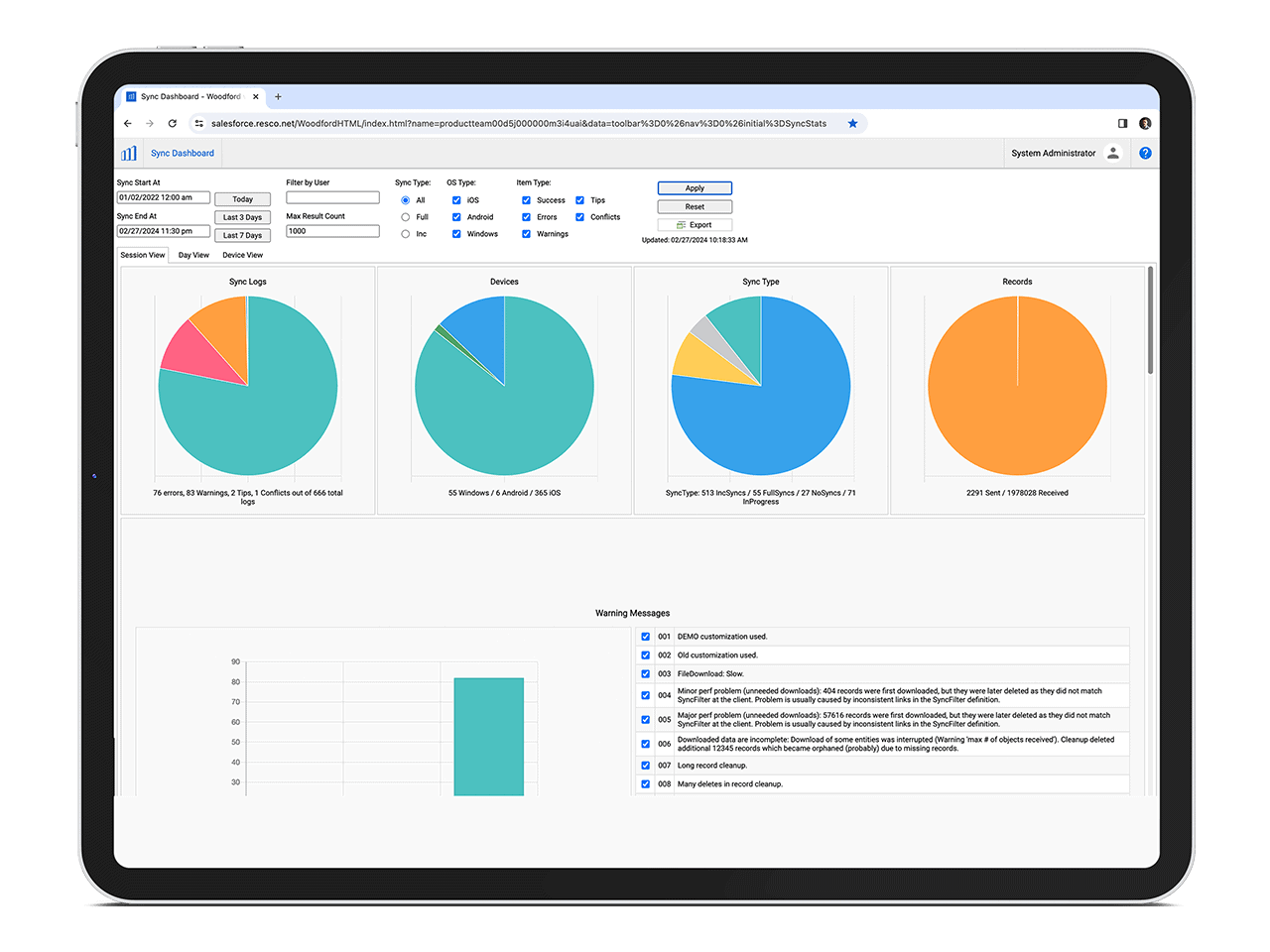Reload the current page
This screenshot has width=1270, height=952.
point(172,124)
